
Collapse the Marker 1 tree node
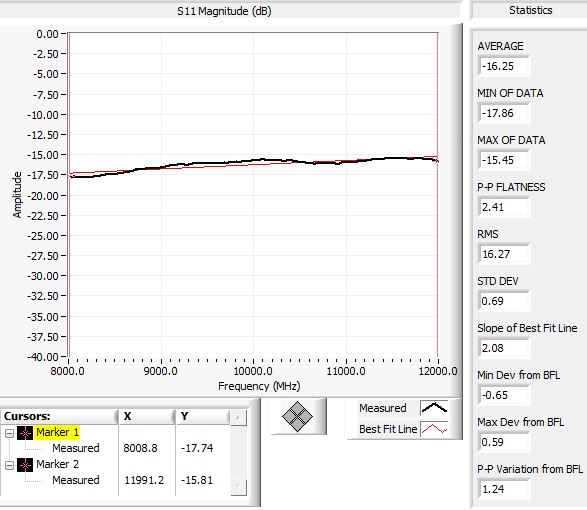[9, 433]
